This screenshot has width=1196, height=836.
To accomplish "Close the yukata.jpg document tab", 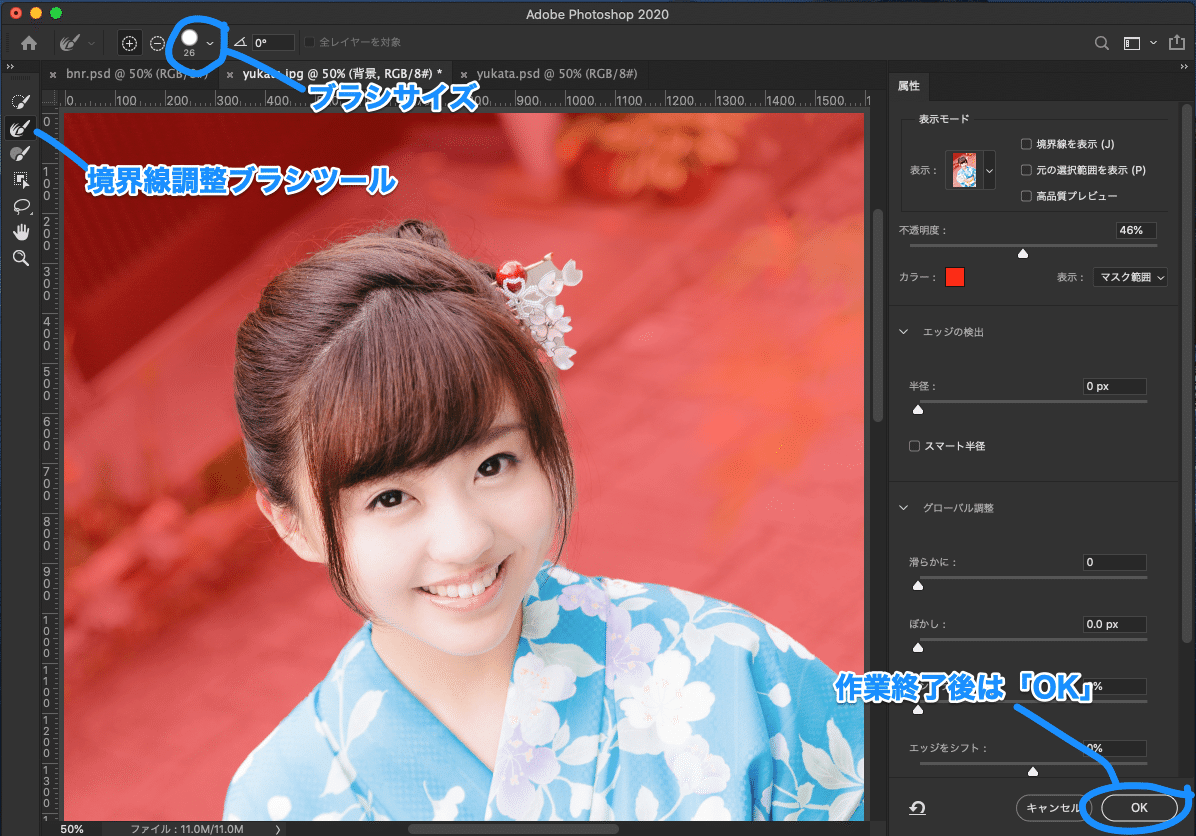I will pyautogui.click(x=230, y=75).
